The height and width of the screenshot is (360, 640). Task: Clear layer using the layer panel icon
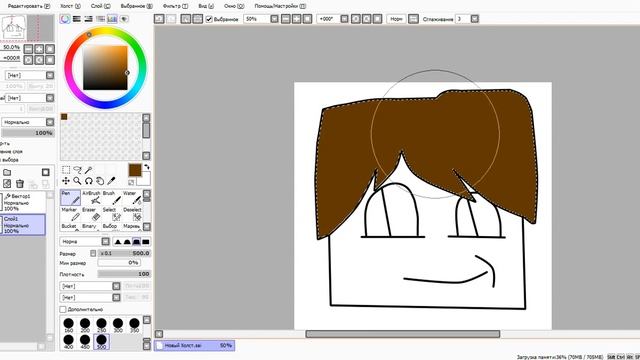(7, 184)
